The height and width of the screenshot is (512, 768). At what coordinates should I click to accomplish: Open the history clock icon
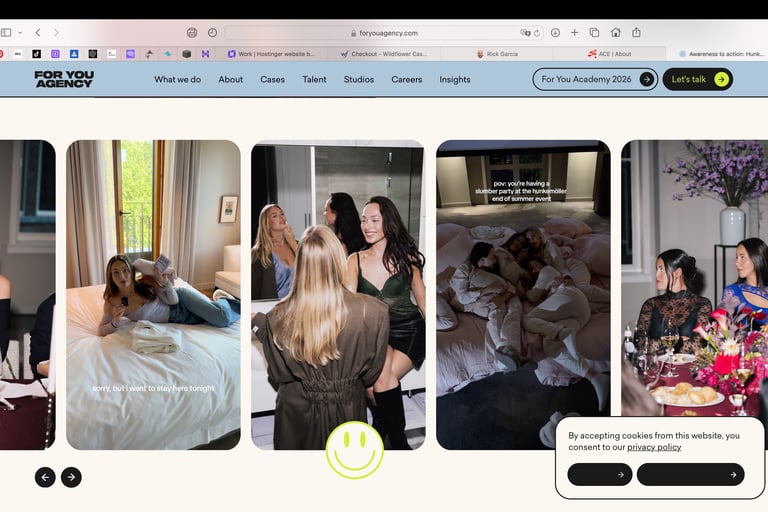point(212,33)
